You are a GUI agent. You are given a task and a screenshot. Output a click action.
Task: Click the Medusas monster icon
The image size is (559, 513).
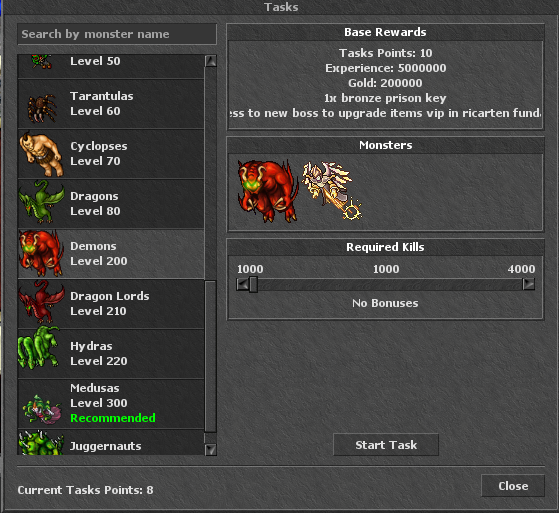[x=42, y=409]
